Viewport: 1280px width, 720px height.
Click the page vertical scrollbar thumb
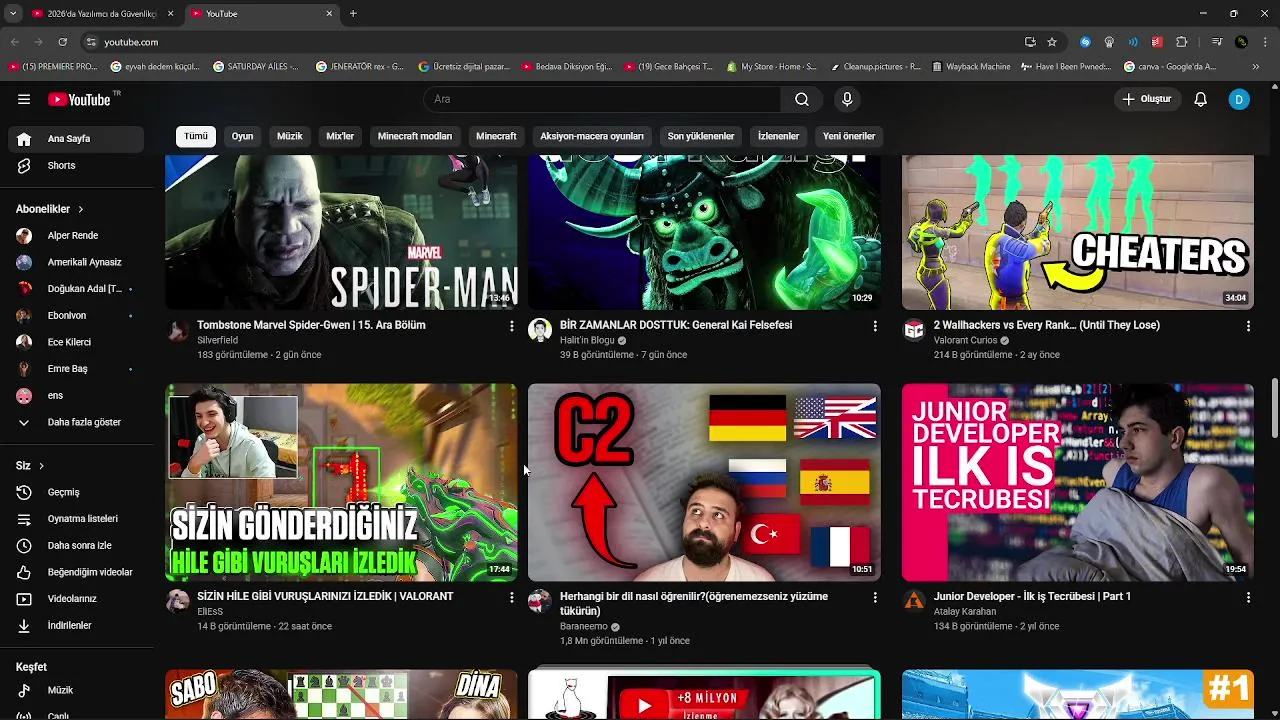(x=1274, y=408)
